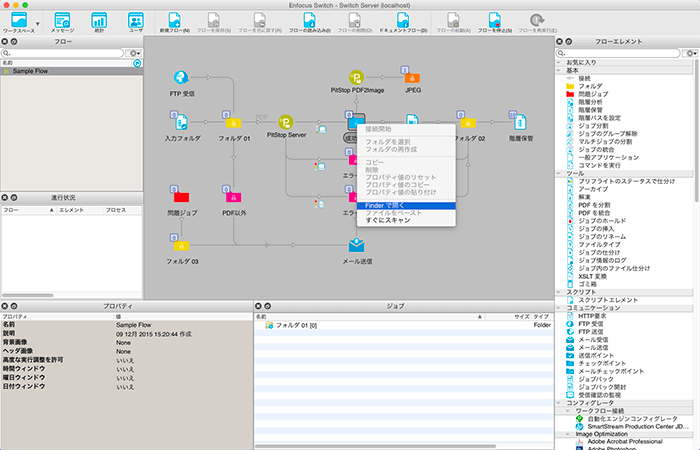This screenshot has width=700, height=450.
Task: Click greyed フローを保存 save flow icon
Action: (x=214, y=22)
